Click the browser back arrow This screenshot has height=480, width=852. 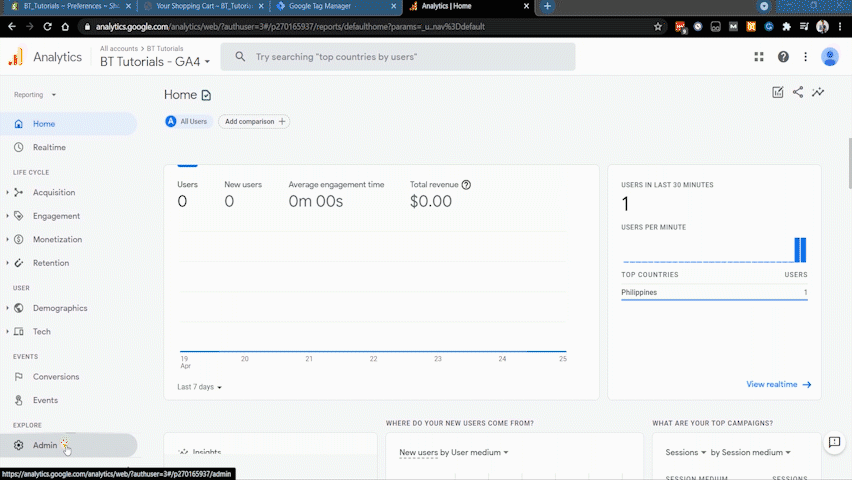pos(12,27)
